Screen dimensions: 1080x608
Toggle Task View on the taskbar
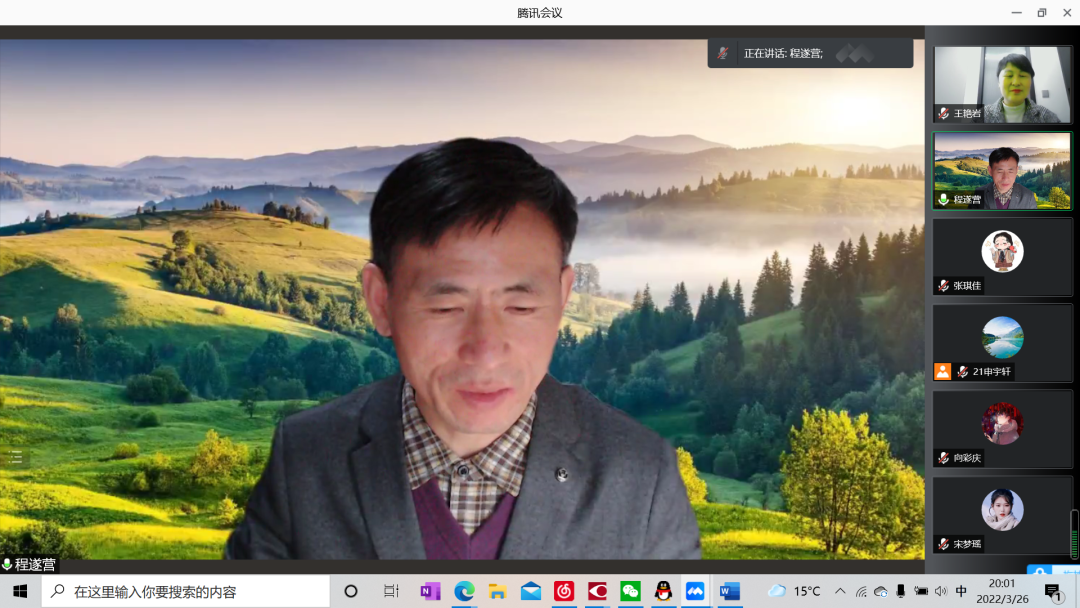[x=391, y=591]
